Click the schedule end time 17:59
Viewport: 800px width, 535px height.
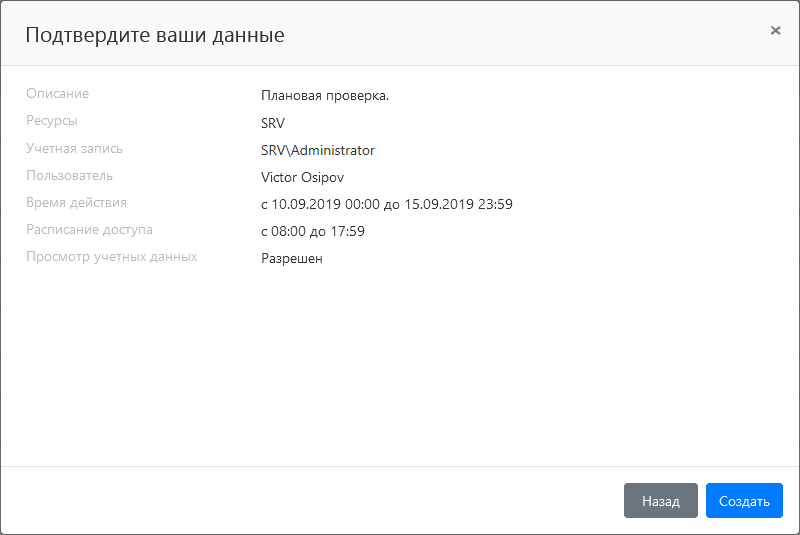(347, 231)
